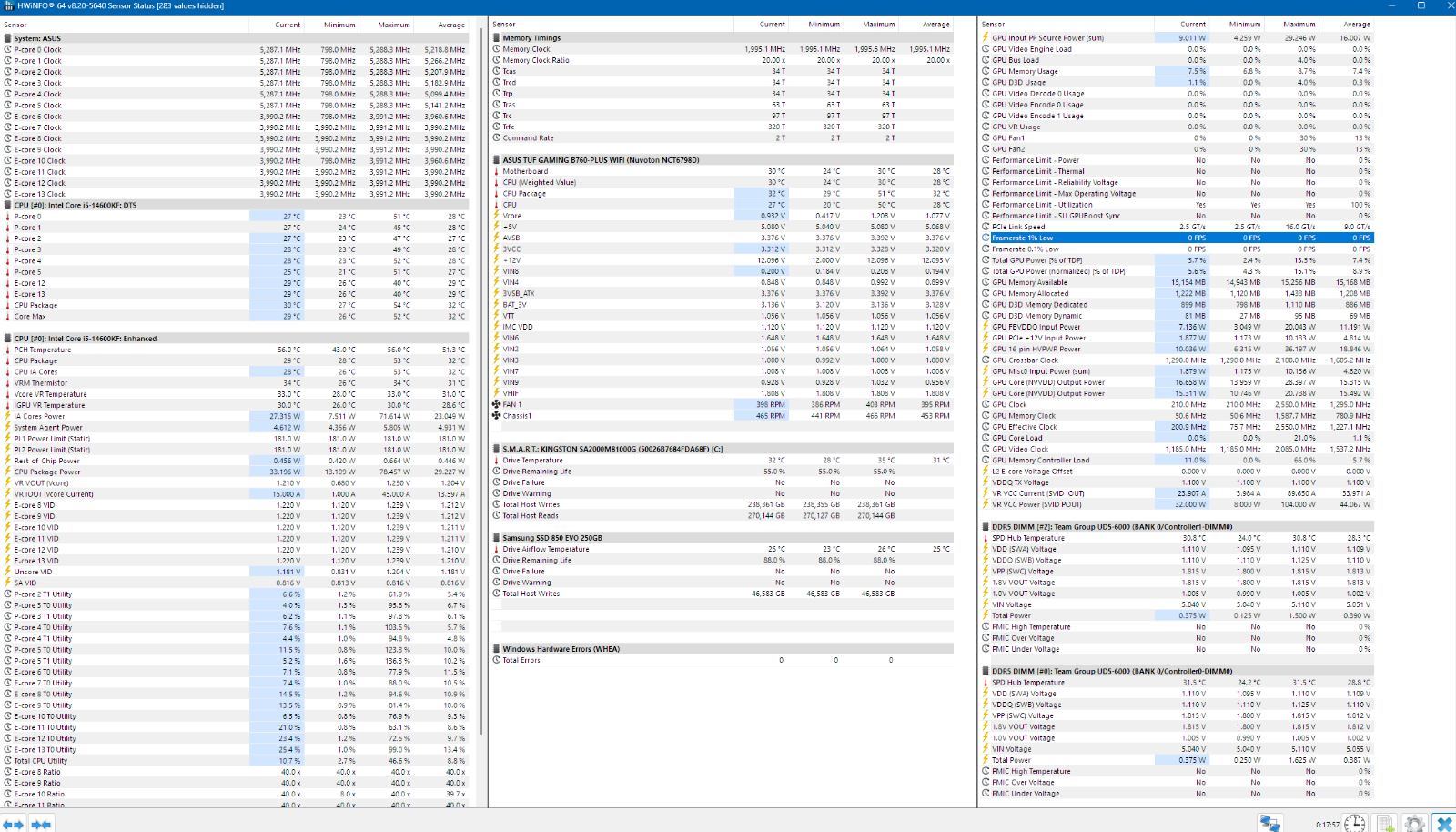The image size is (1456, 832).
Task: Click the Vcore lightning icon
Action: pos(497,216)
